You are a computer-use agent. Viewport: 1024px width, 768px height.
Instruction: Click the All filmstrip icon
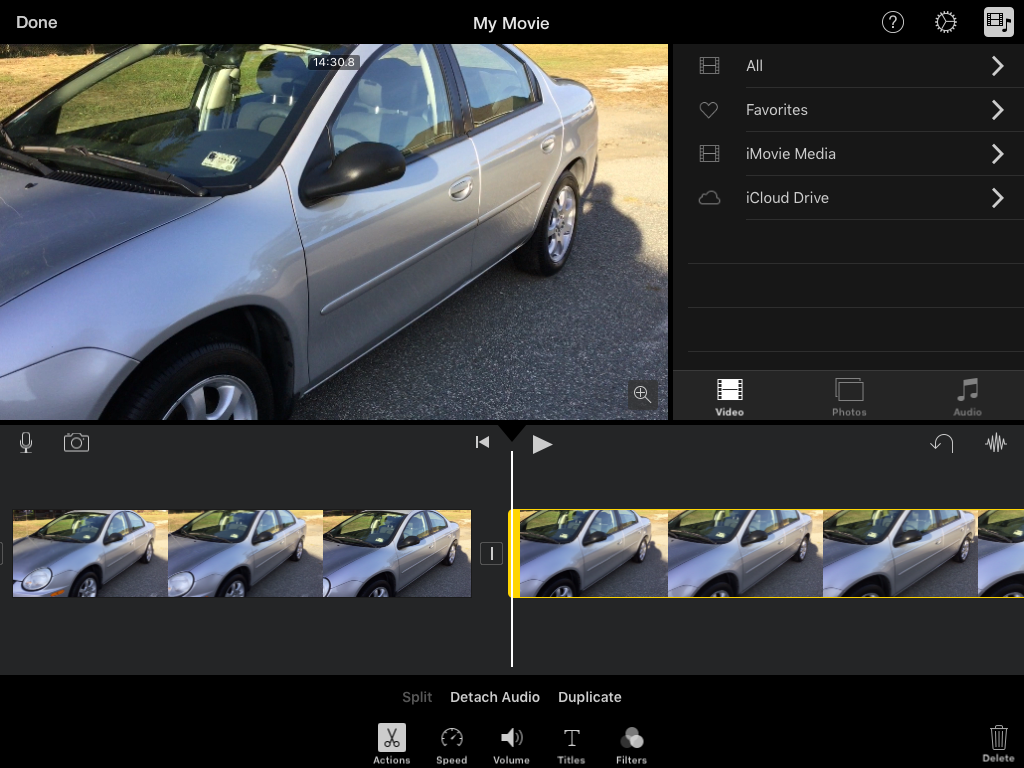(709, 65)
